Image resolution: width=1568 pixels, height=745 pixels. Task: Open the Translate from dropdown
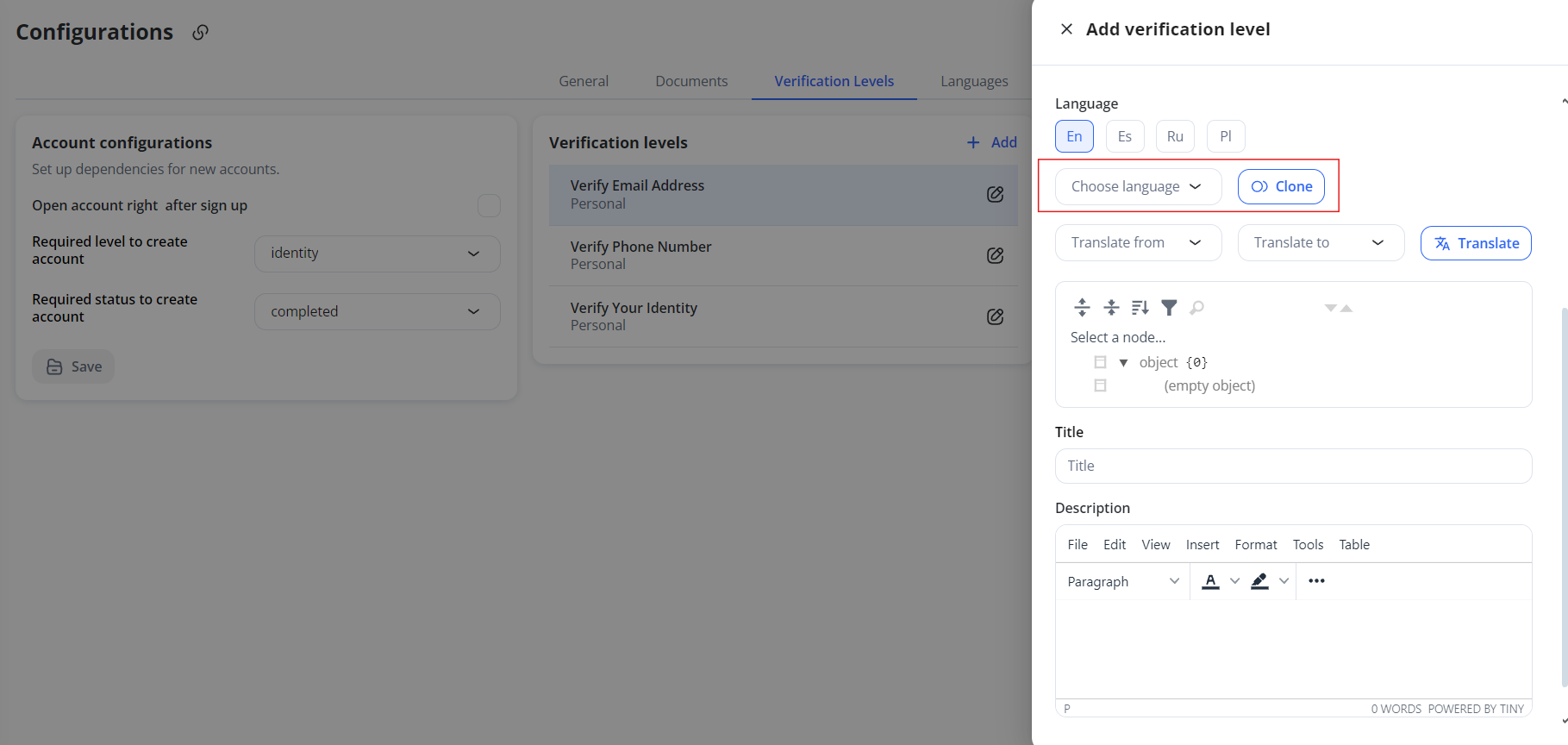click(1138, 242)
